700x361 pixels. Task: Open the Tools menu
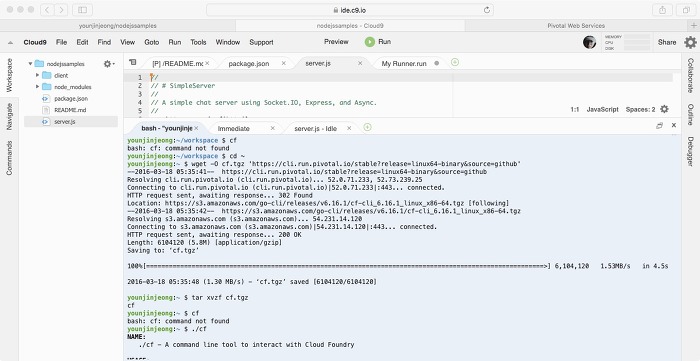198,42
